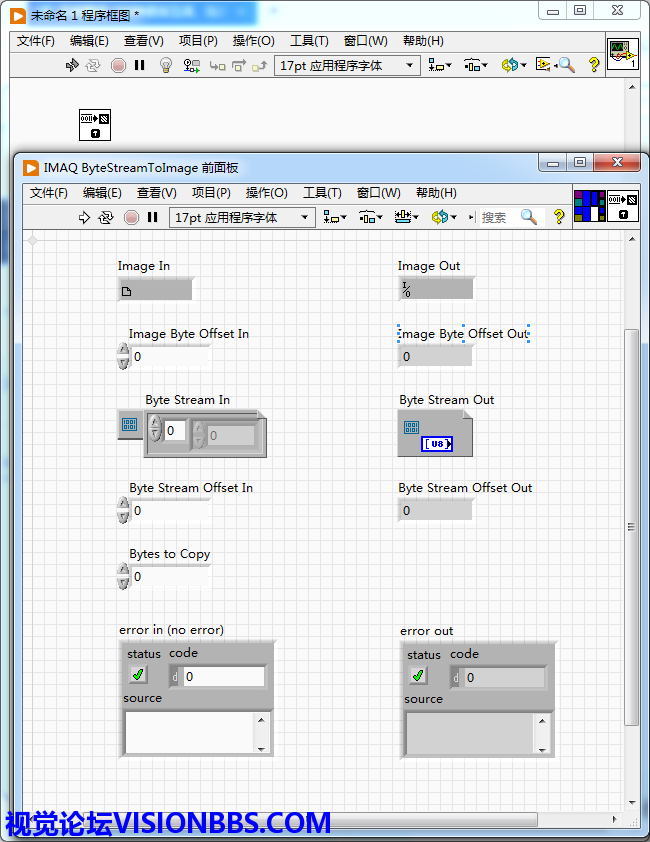The width and height of the screenshot is (650, 842).
Task: Toggle Highlight Execution light bulb icon
Action: (166, 65)
